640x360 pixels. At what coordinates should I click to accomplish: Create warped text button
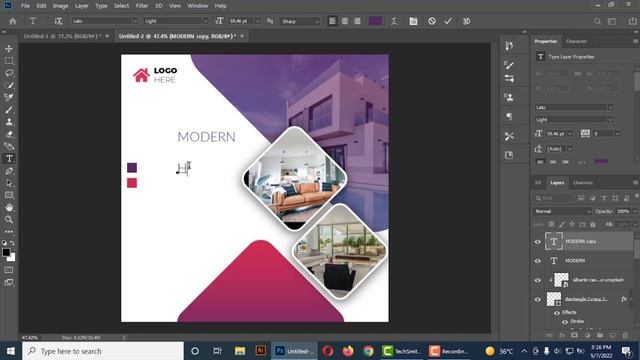[x=394, y=21]
